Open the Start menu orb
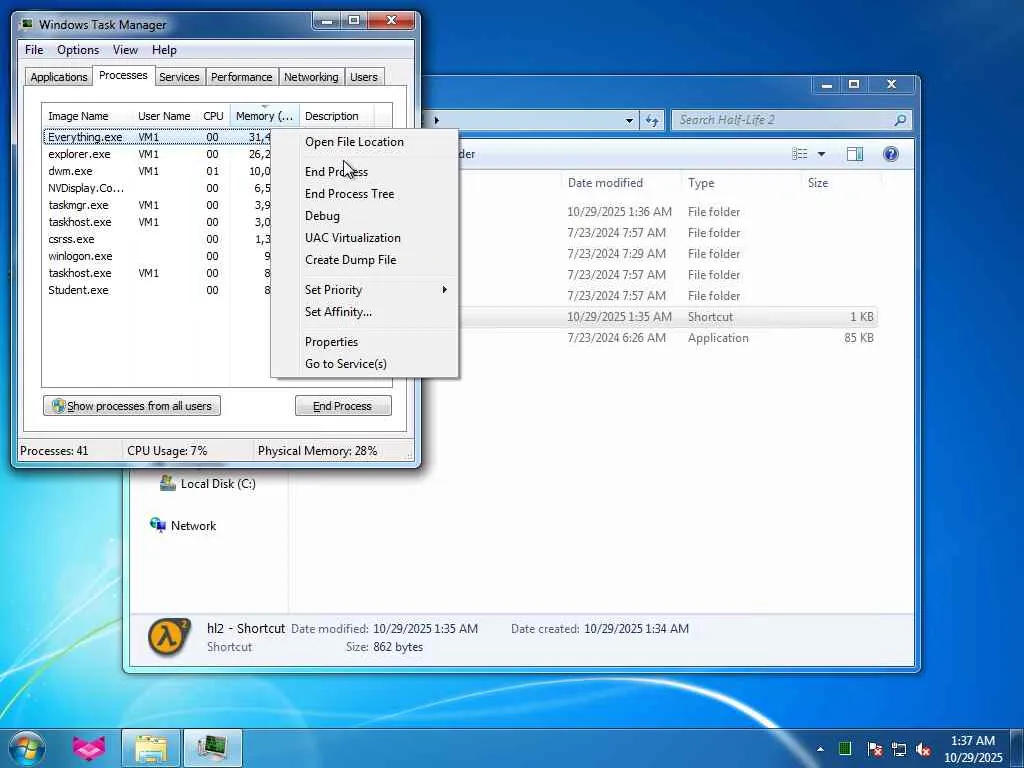The width and height of the screenshot is (1024, 768). pos(27,748)
